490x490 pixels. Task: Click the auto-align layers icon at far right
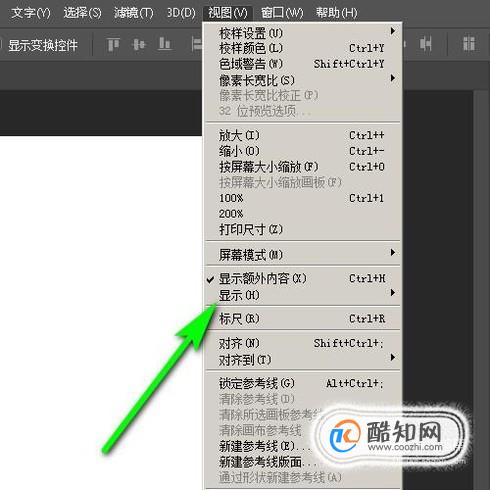pyautogui.click(x=469, y=44)
